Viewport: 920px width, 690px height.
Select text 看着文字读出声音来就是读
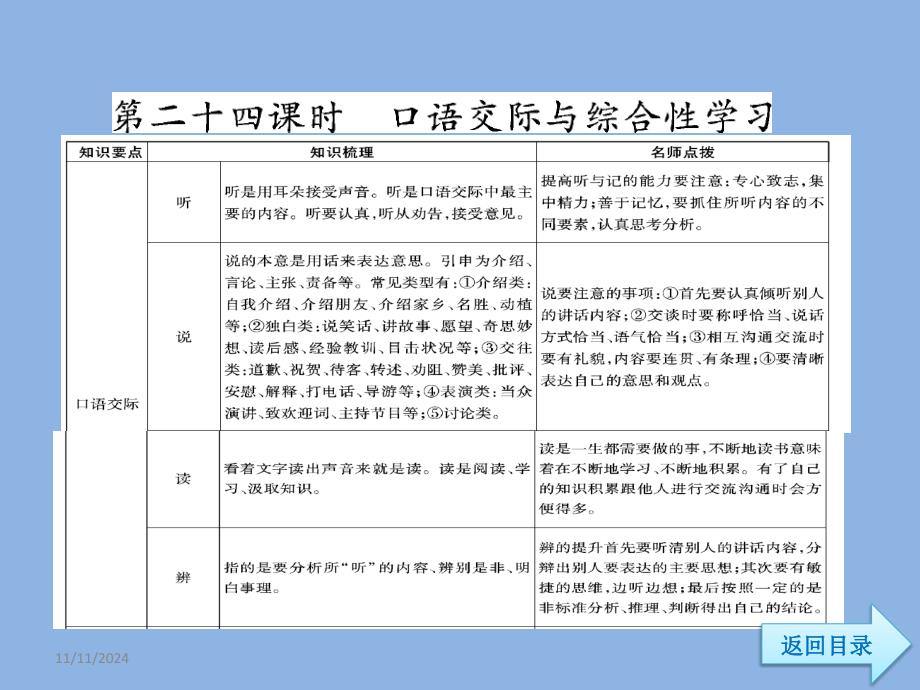323,468
